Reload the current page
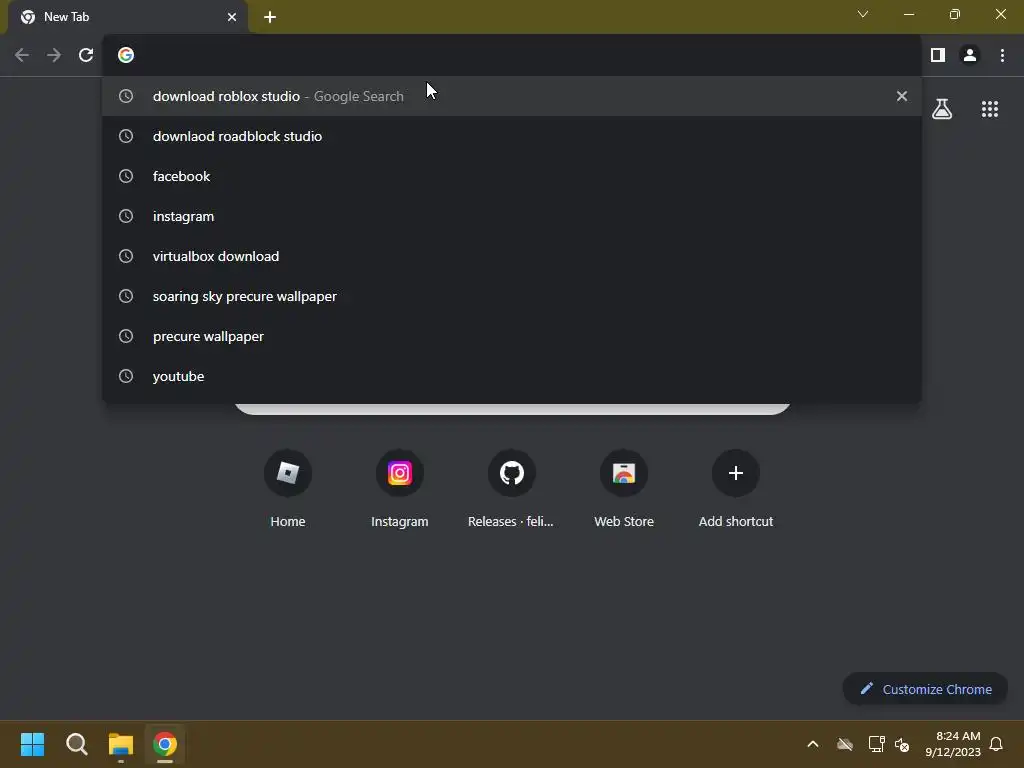Image resolution: width=1024 pixels, height=768 pixels. tap(86, 55)
